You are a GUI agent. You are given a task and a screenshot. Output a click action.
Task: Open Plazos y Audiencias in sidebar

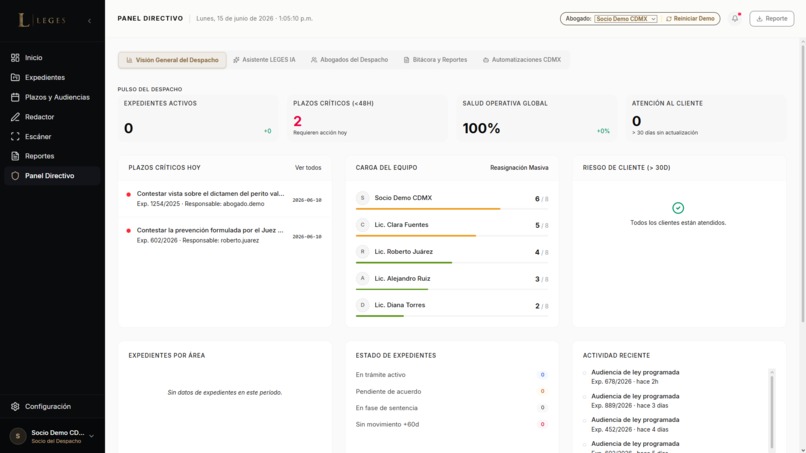(52, 97)
